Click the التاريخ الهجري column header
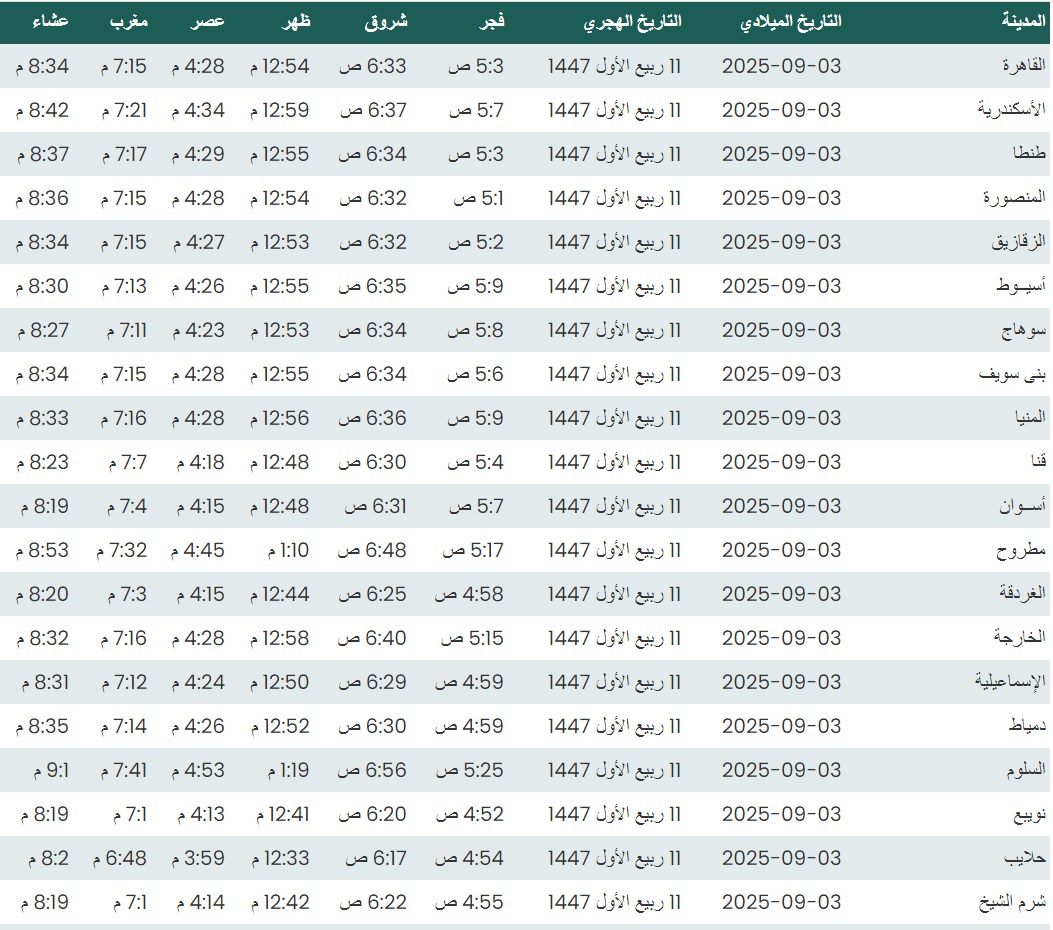Image resolution: width=1053 pixels, height=930 pixels. click(632, 21)
